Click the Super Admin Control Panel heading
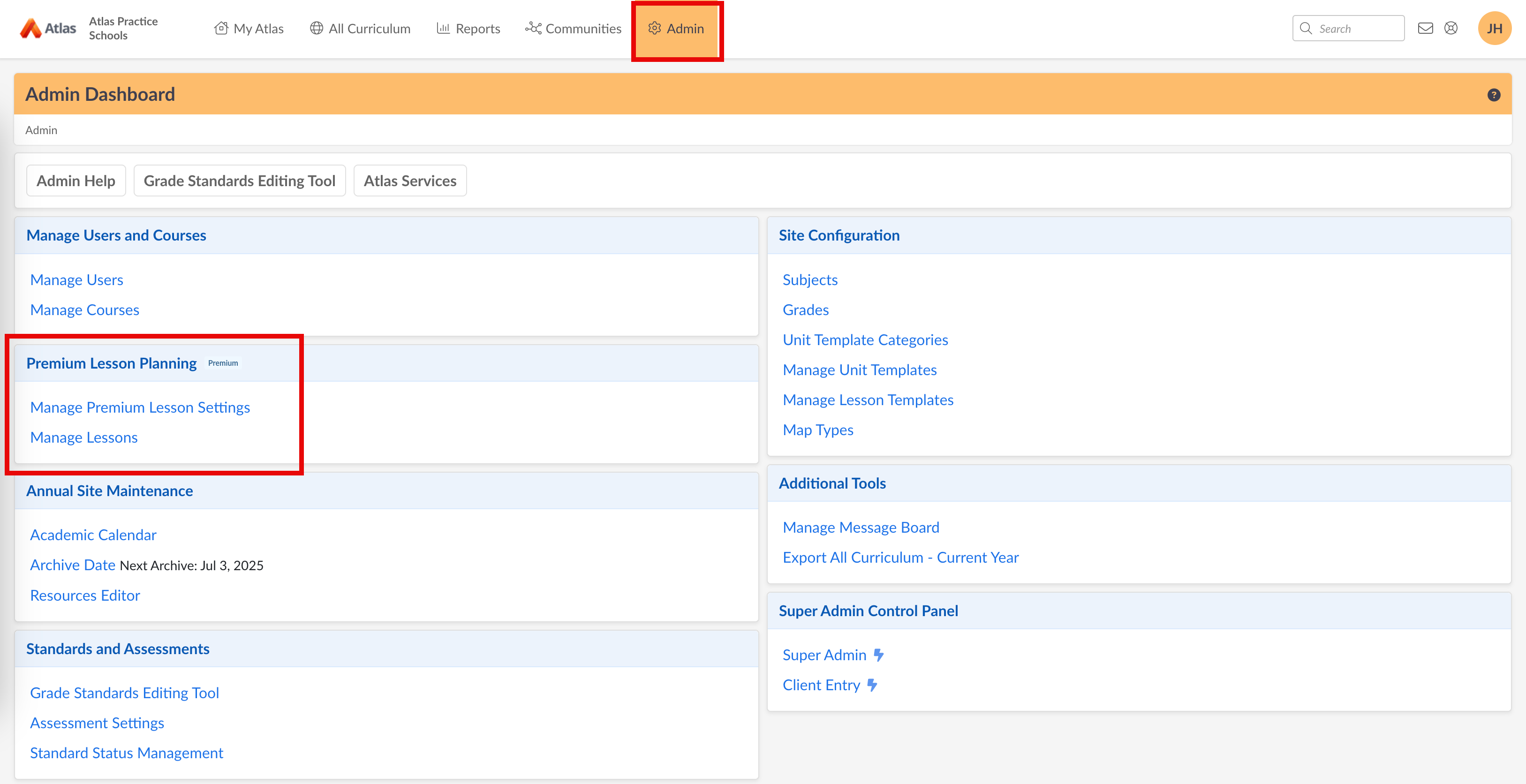This screenshot has width=1526, height=784. tap(868, 611)
